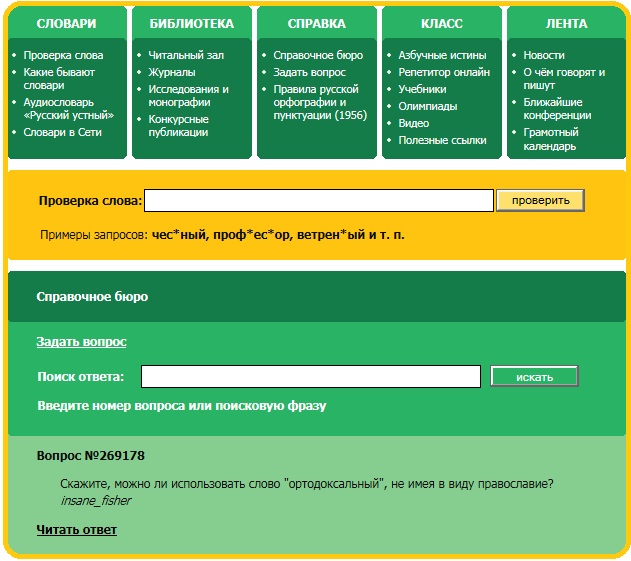631x561 pixels.
Task: Open Читальный зал link
Action: [186, 55]
